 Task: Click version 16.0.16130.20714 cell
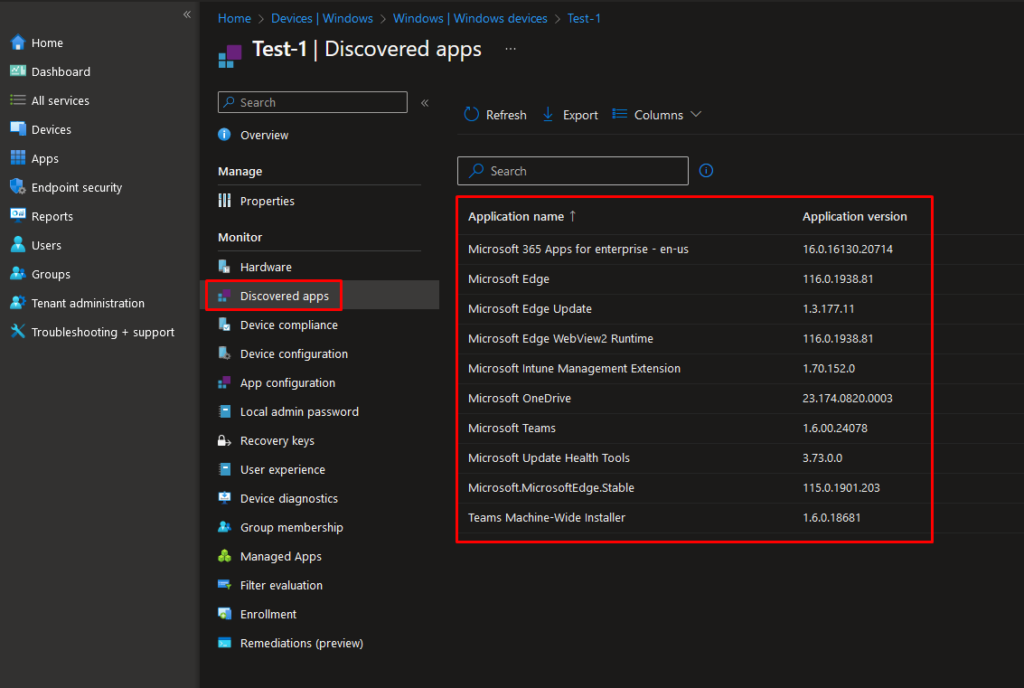pyautogui.click(x=847, y=249)
